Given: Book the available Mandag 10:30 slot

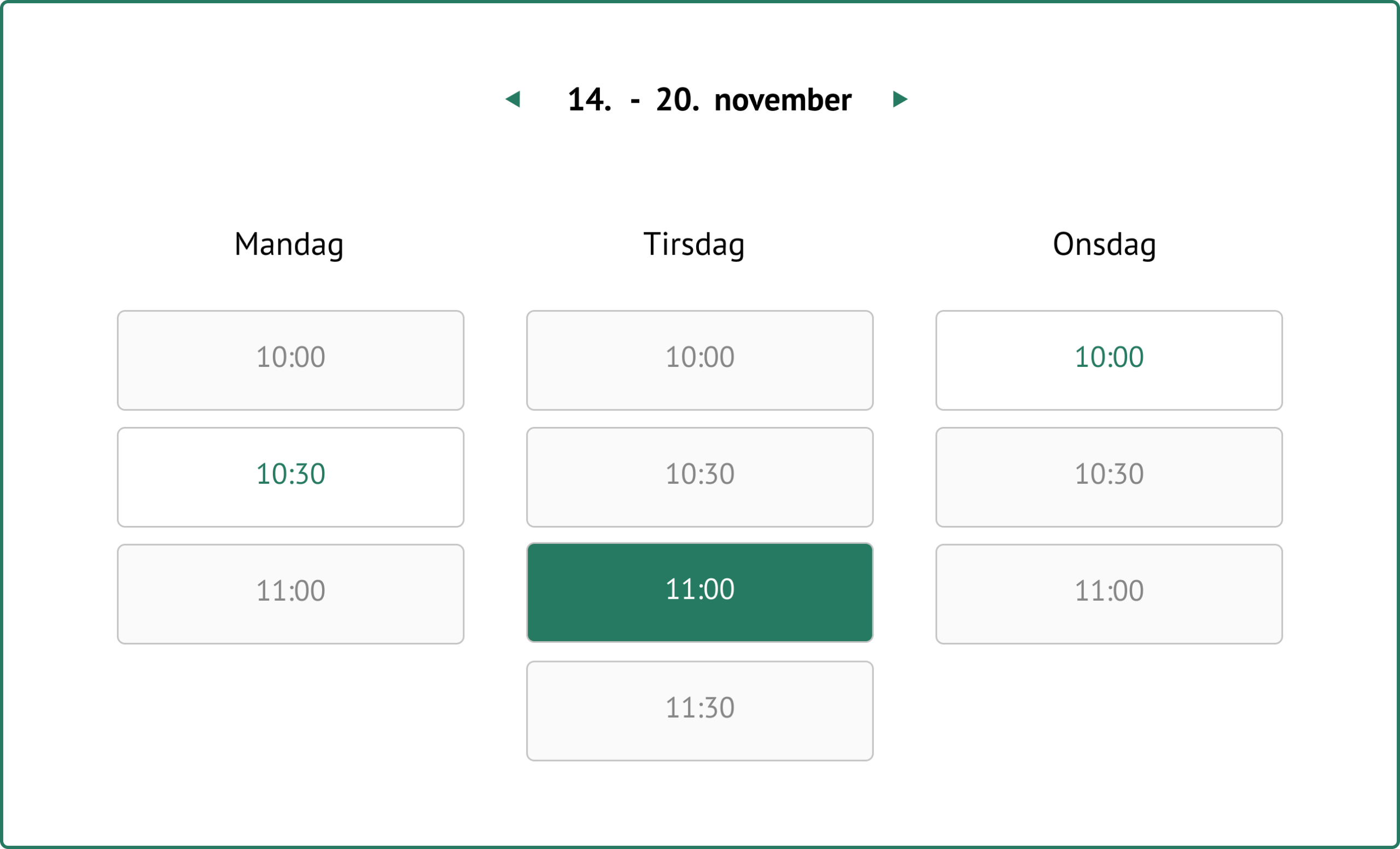Looking at the screenshot, I should (290, 477).
